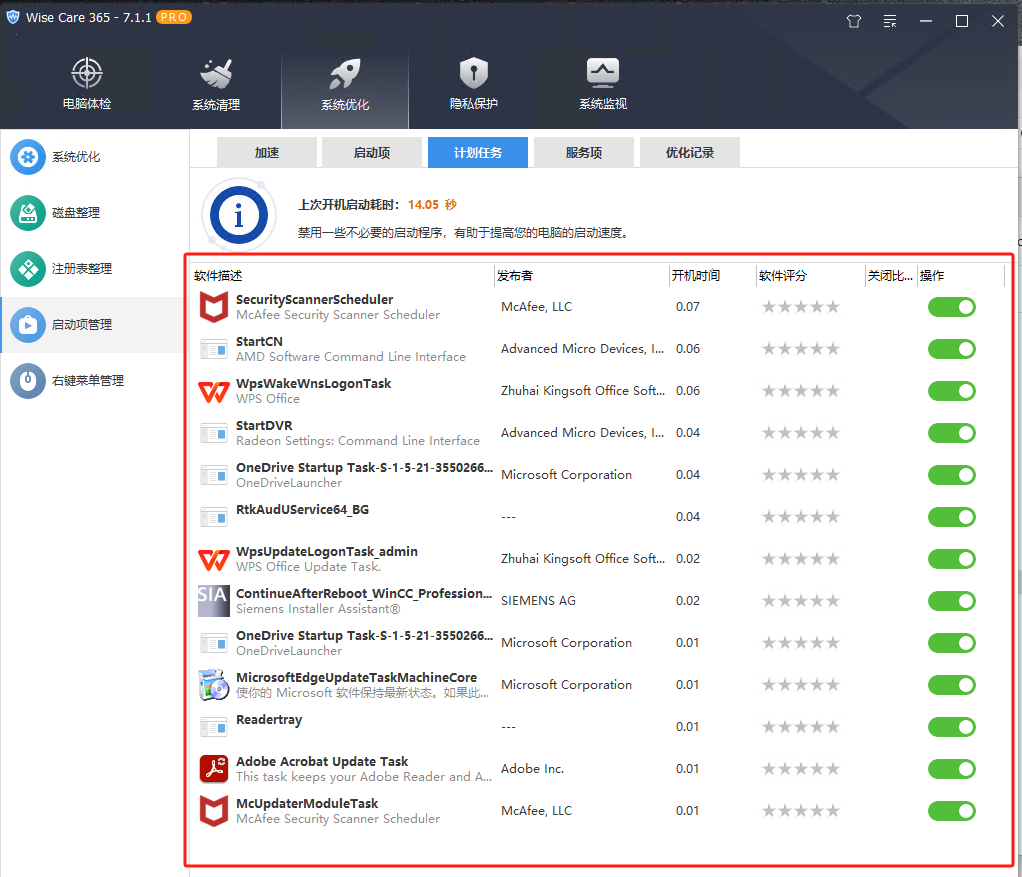Viewport: 1022px width, 877px height.
Task: Click the McAfee icon of McUpdaterModuleTask
Action: pyautogui.click(x=214, y=811)
